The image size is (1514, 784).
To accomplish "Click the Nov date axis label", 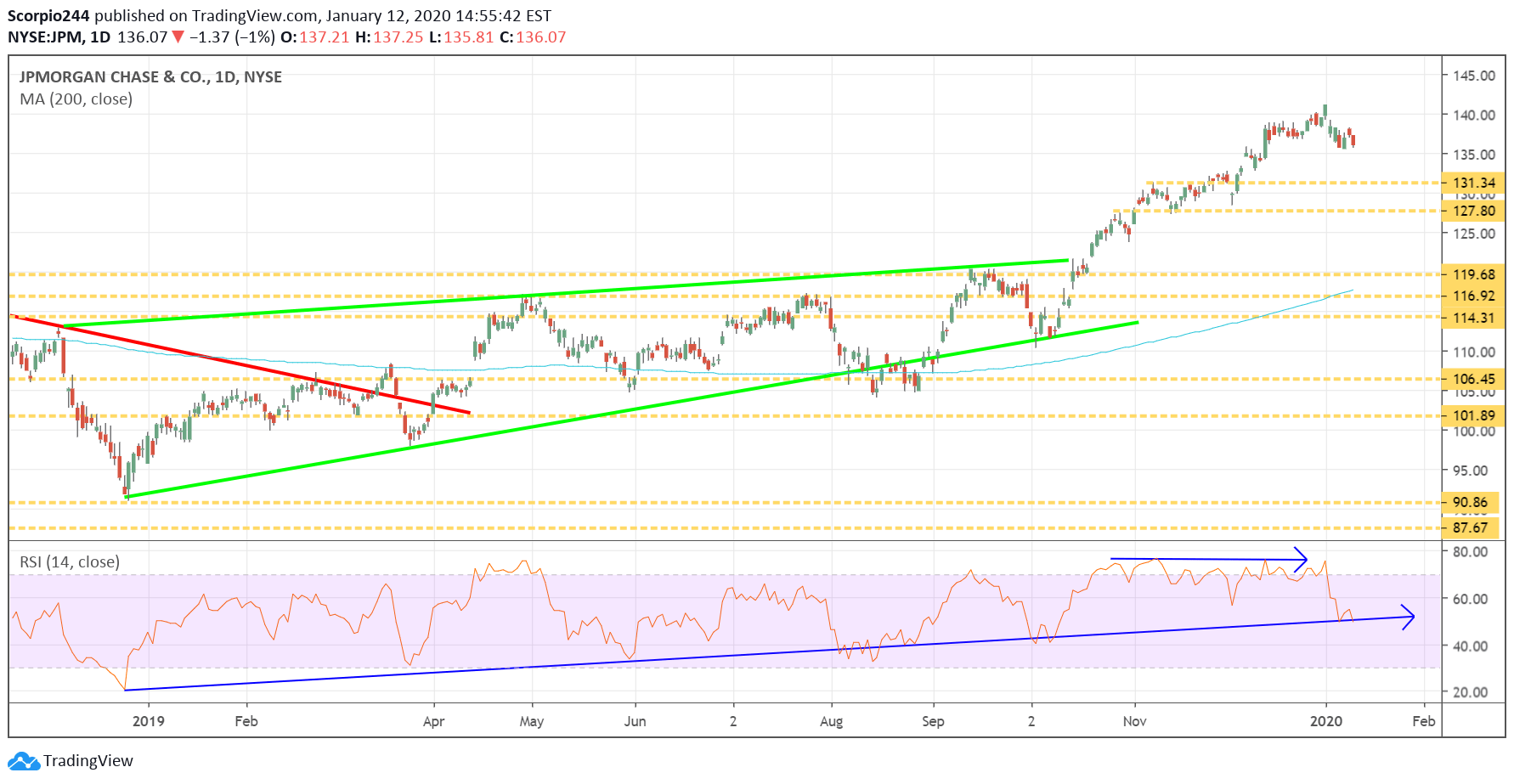I will (x=1135, y=721).
